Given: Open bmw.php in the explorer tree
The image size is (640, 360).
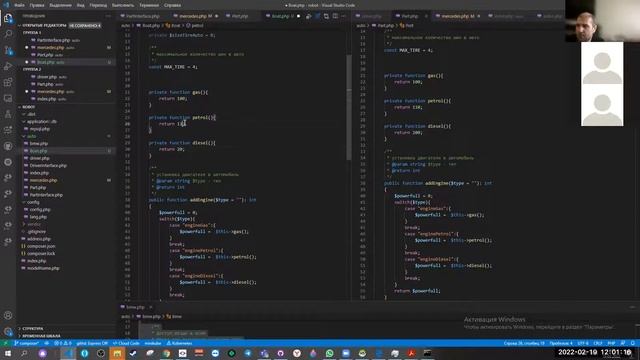Looking at the screenshot, I should [x=39, y=144].
